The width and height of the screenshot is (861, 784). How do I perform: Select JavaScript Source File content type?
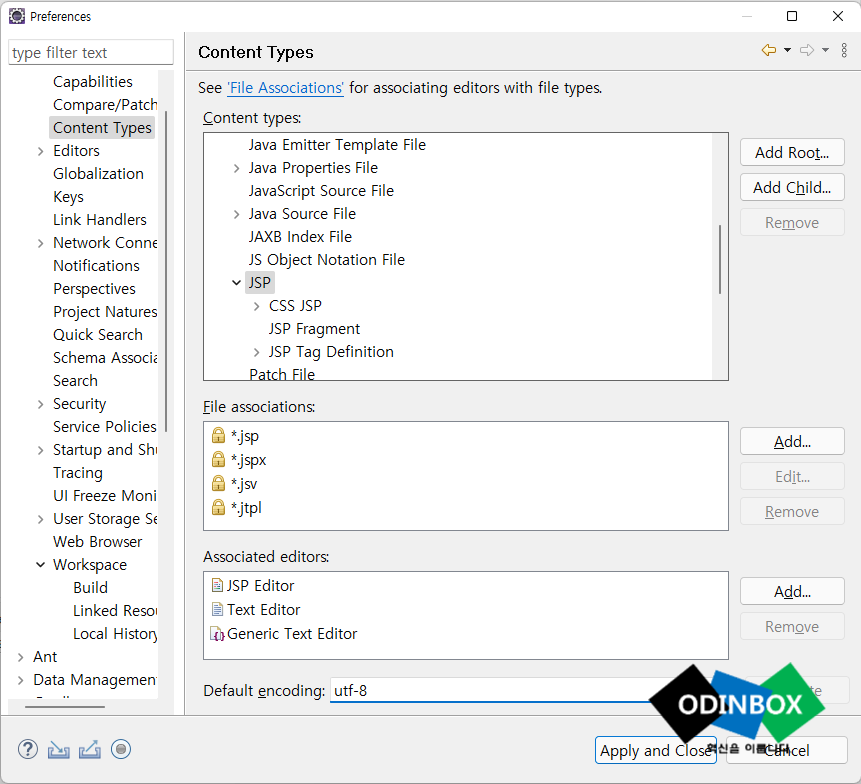coord(321,191)
